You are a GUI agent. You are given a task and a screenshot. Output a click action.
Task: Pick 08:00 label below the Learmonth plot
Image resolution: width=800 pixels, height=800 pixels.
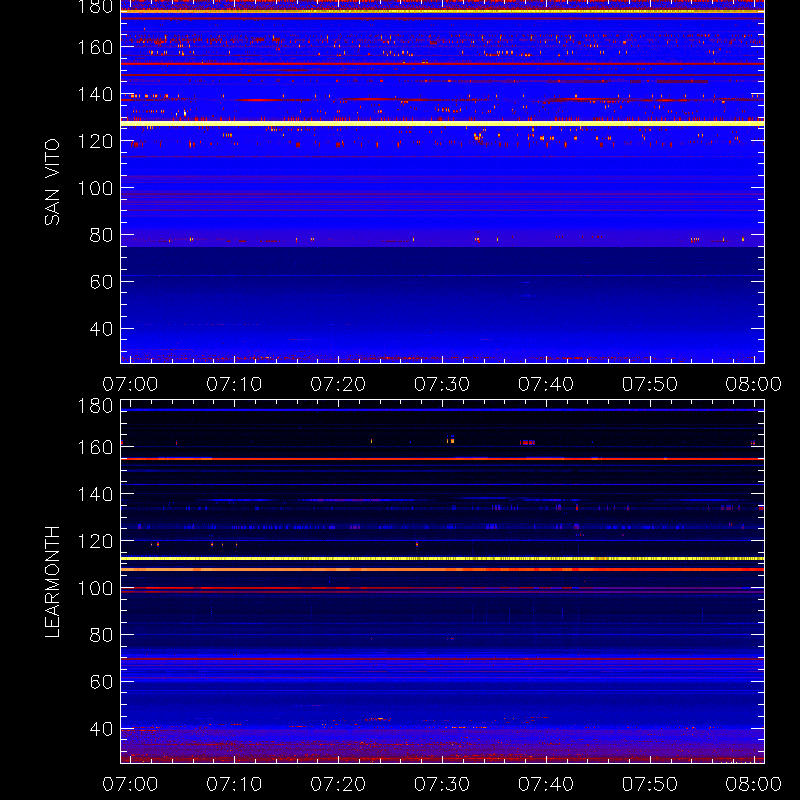click(x=754, y=784)
